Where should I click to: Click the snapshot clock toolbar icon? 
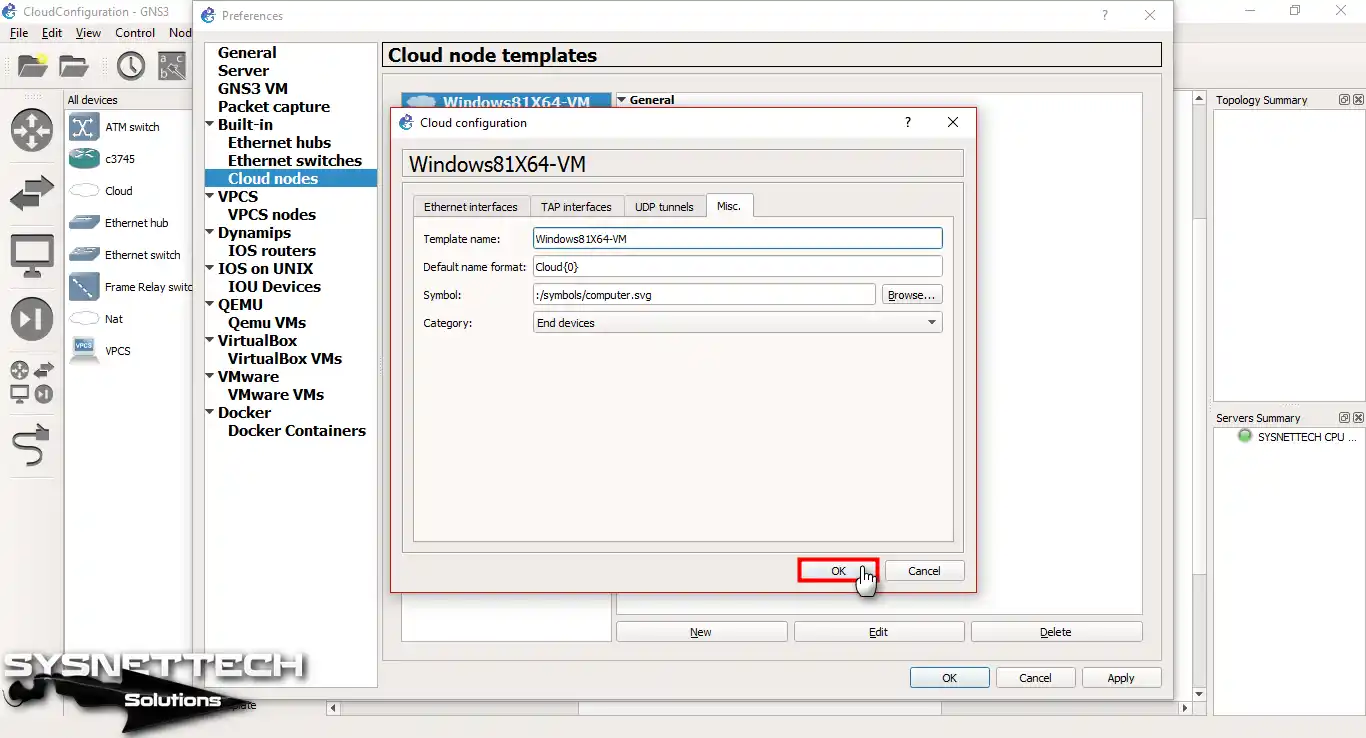(x=131, y=66)
